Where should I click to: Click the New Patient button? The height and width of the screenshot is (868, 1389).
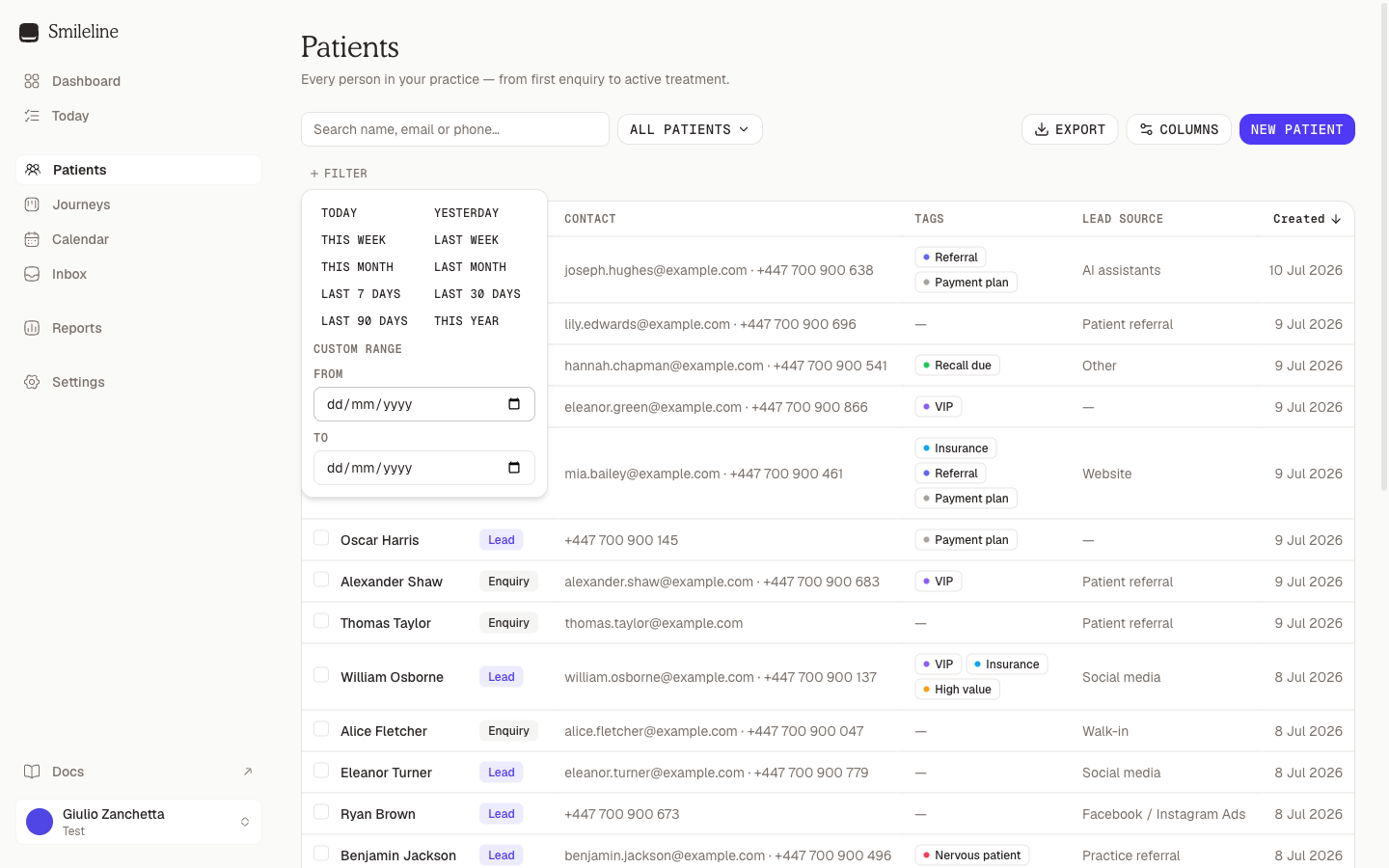[1297, 129]
